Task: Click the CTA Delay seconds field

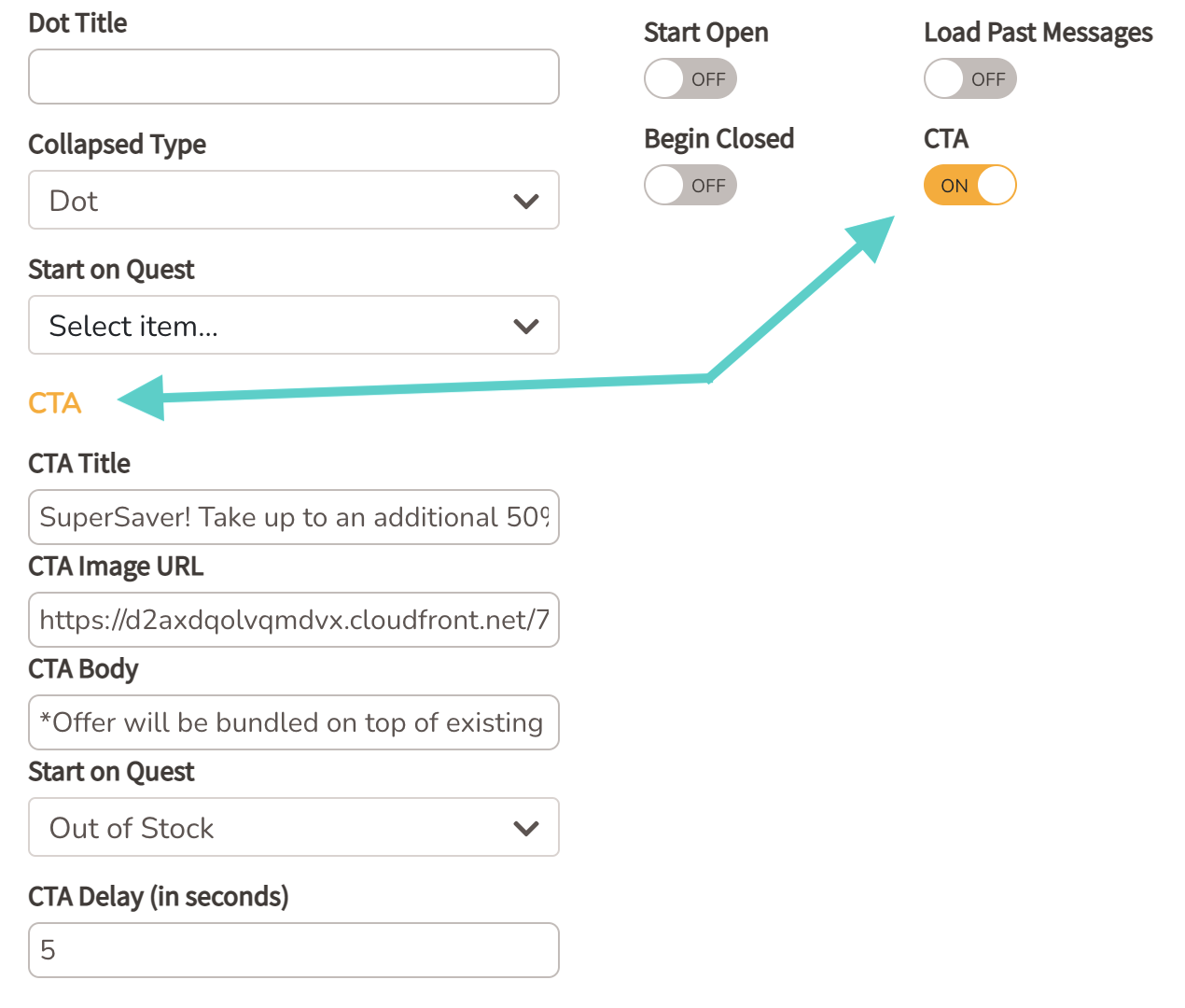Action: [293, 950]
